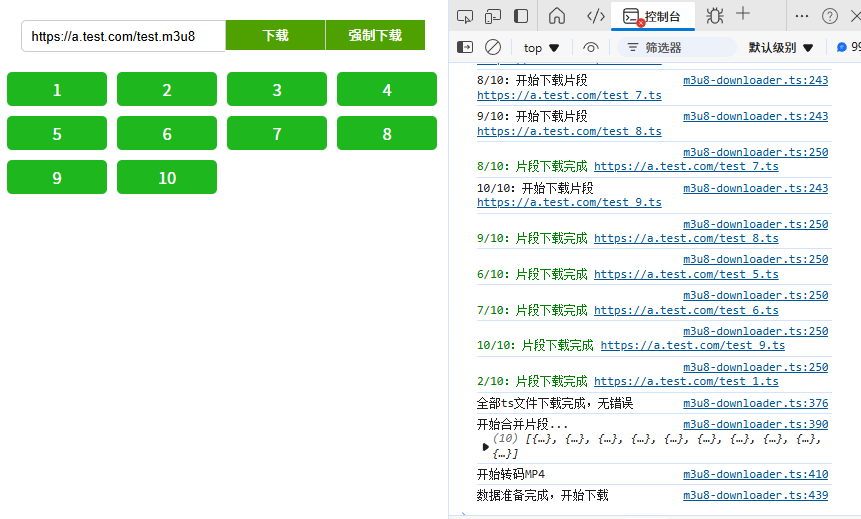Click segment button 10
861x519 pixels.
point(167,177)
